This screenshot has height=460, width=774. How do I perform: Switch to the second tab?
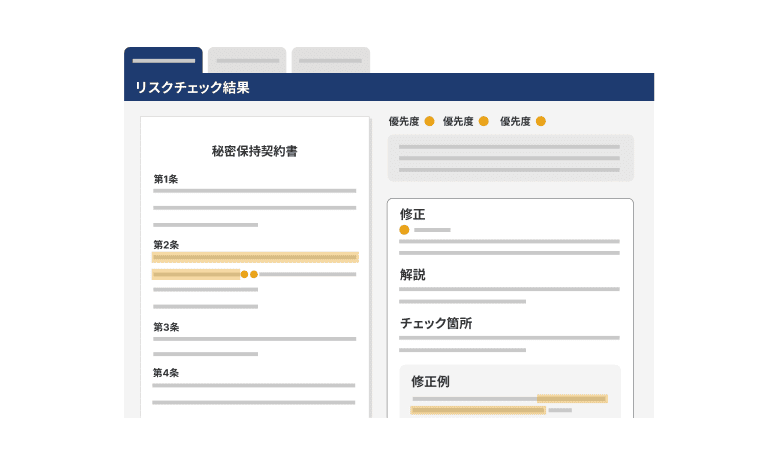pos(247,60)
